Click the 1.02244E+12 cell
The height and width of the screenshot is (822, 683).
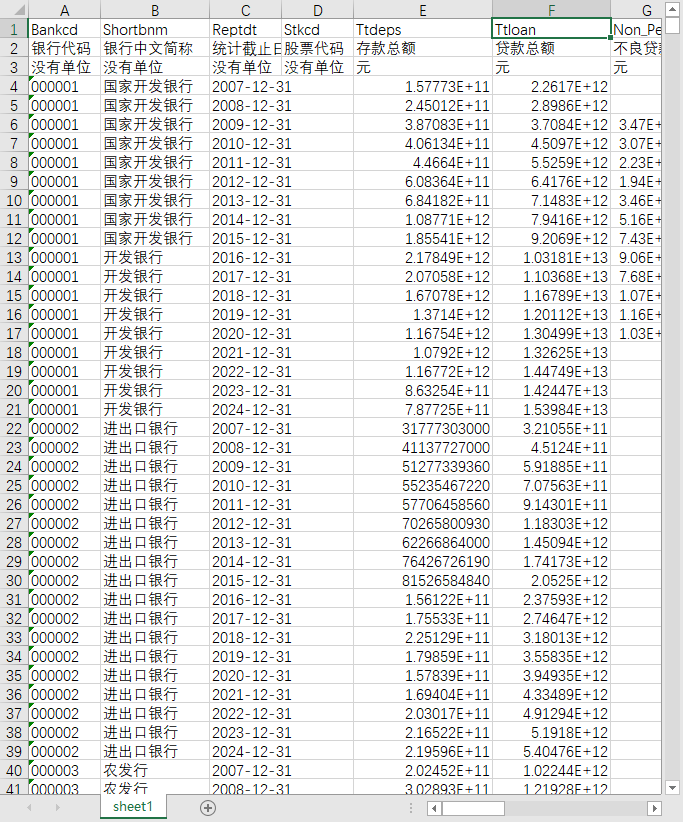[551, 771]
